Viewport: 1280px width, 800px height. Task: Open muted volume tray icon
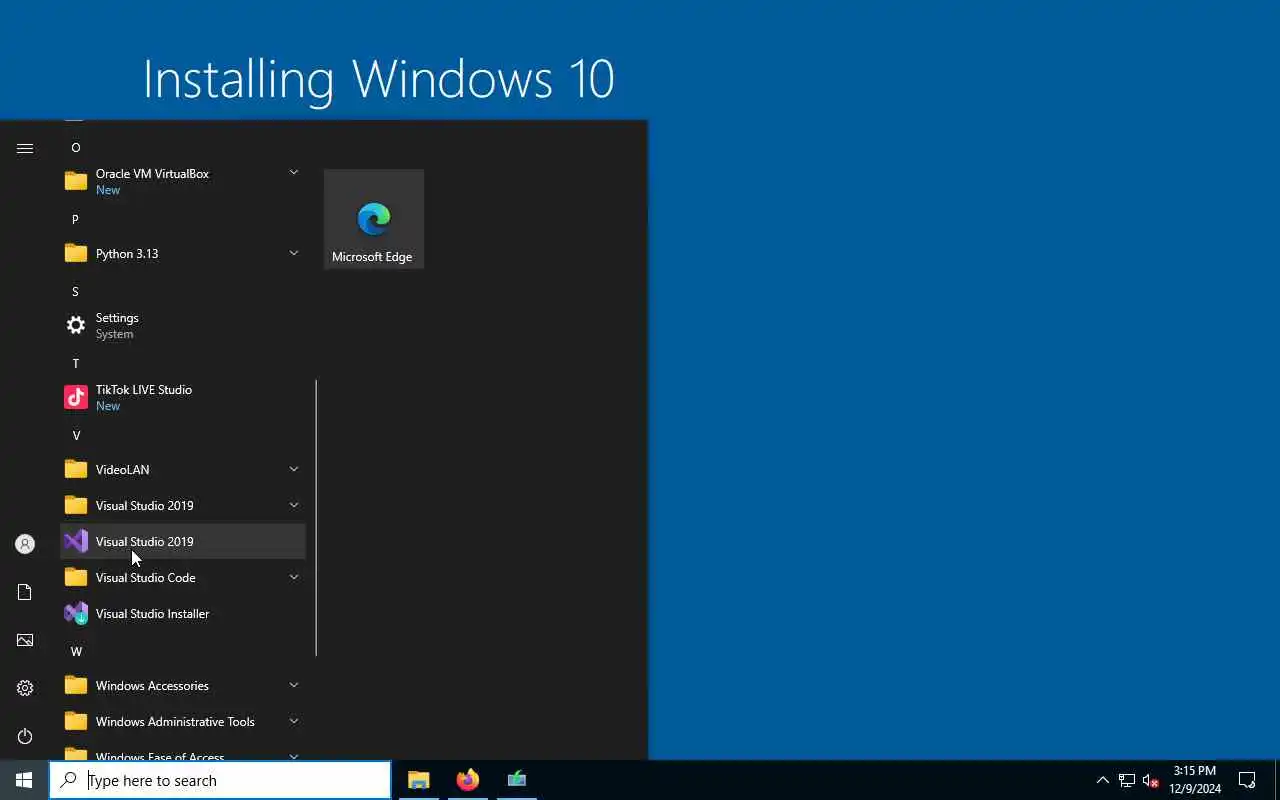[1151, 780]
